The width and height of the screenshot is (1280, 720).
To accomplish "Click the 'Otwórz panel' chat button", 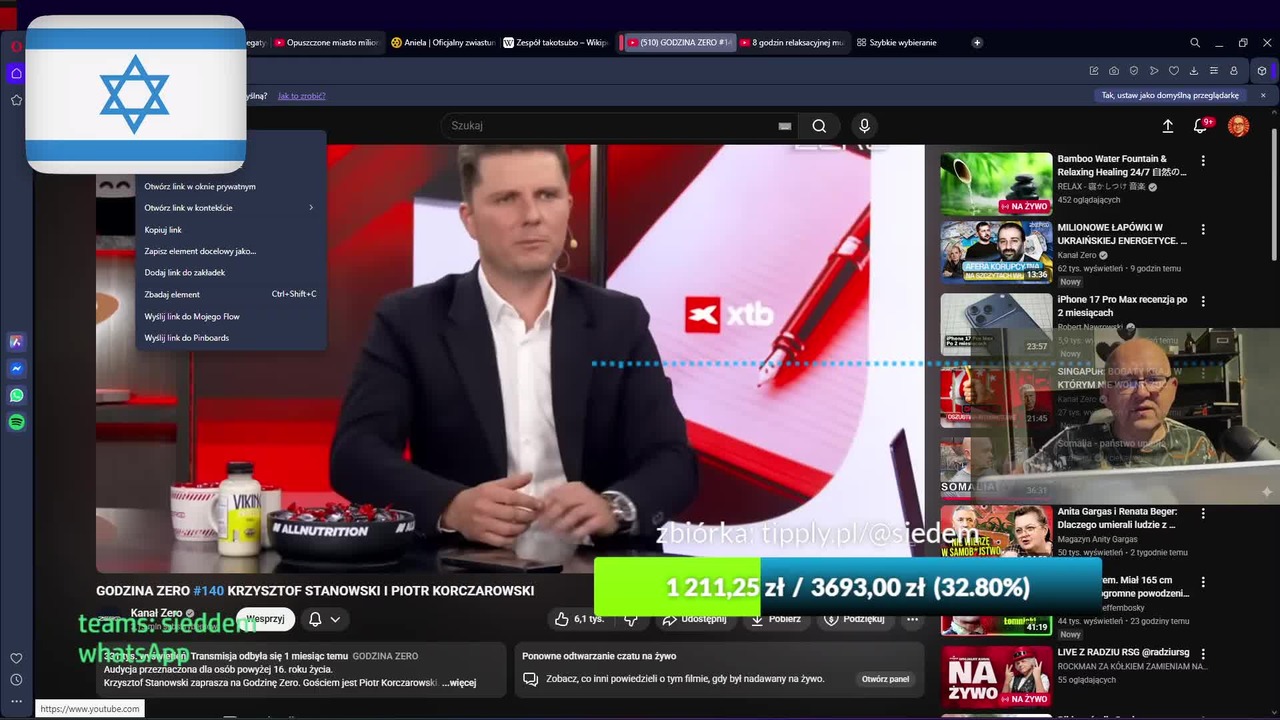I will (885, 679).
